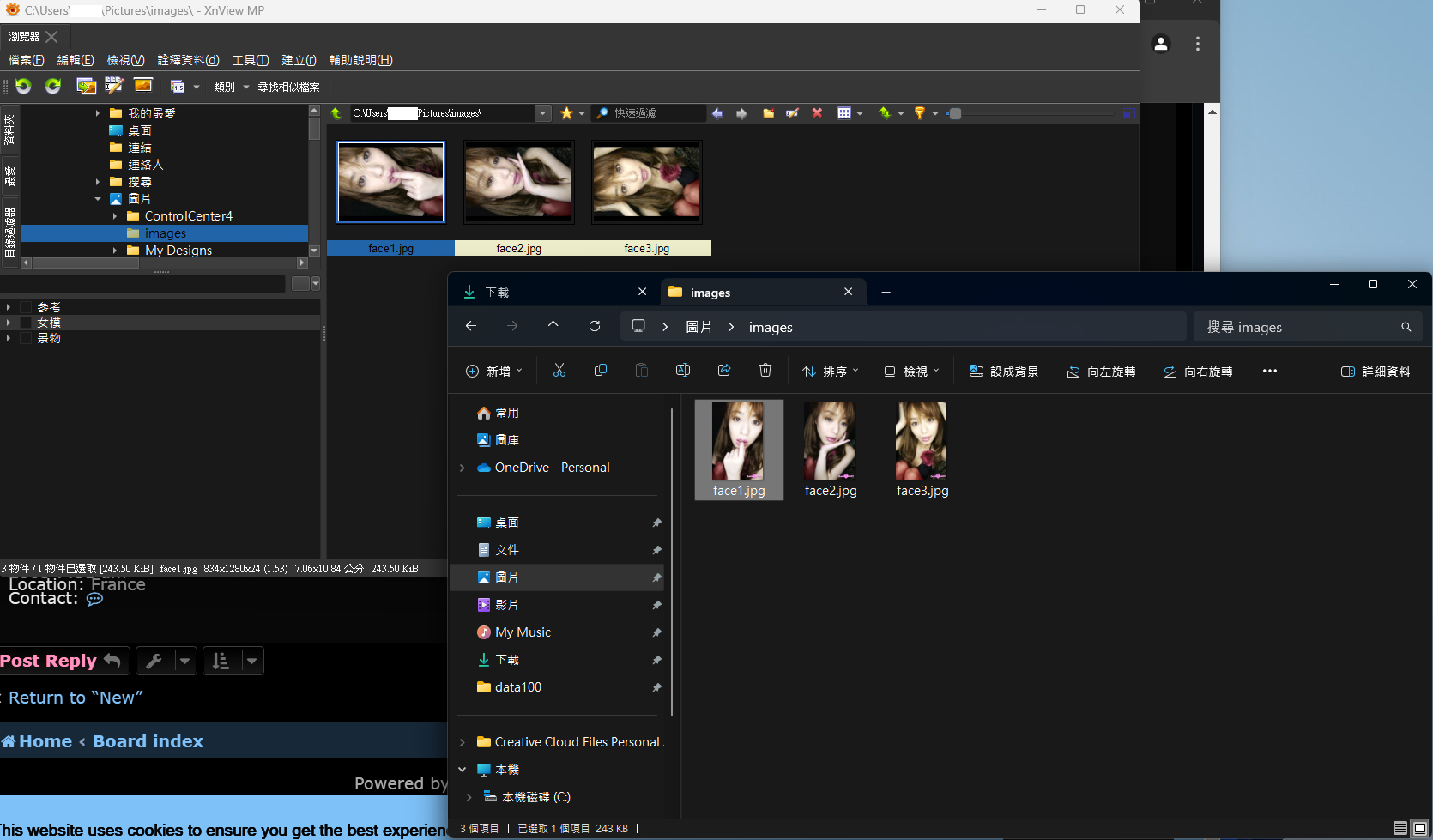Click the Board index link
This screenshot has height=840, width=1433.
tap(148, 741)
